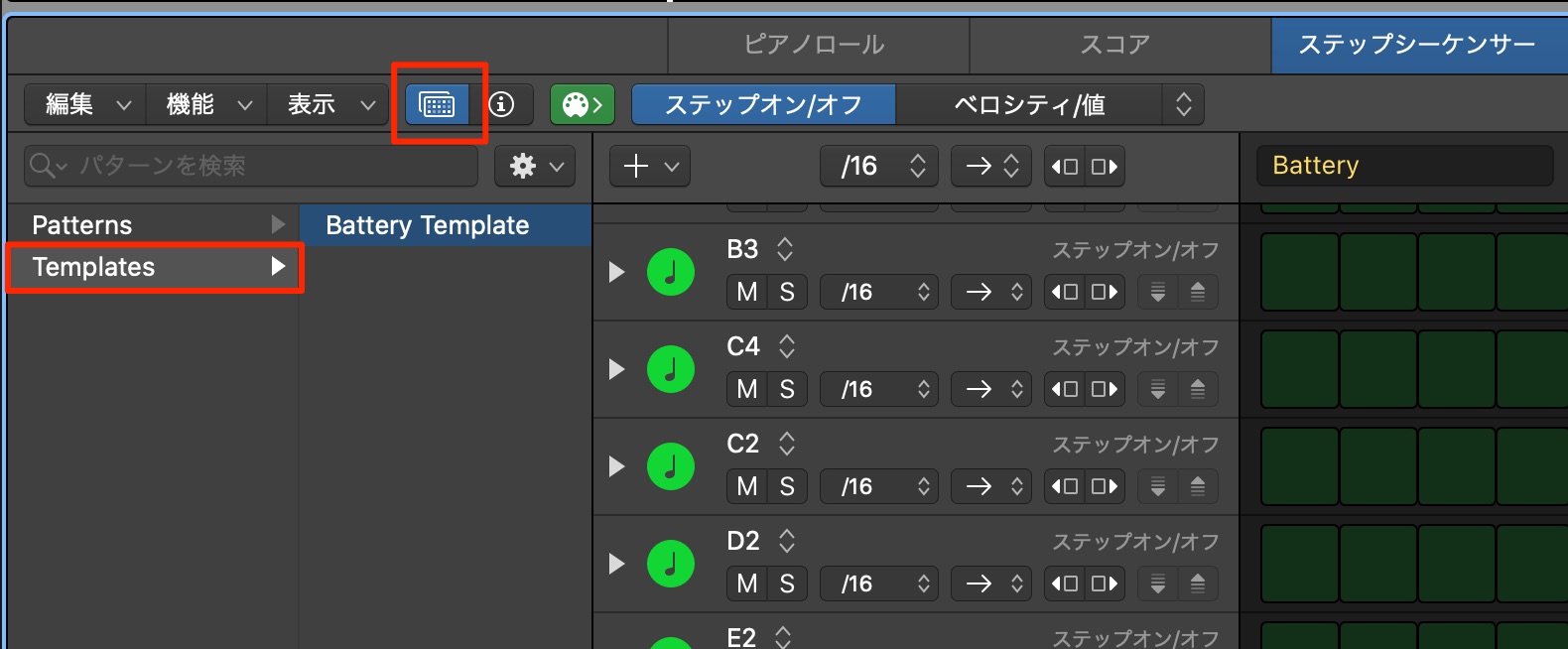This screenshot has width=1568, height=649.
Task: Expand the D2 row disclosure triangle
Action: point(616,564)
